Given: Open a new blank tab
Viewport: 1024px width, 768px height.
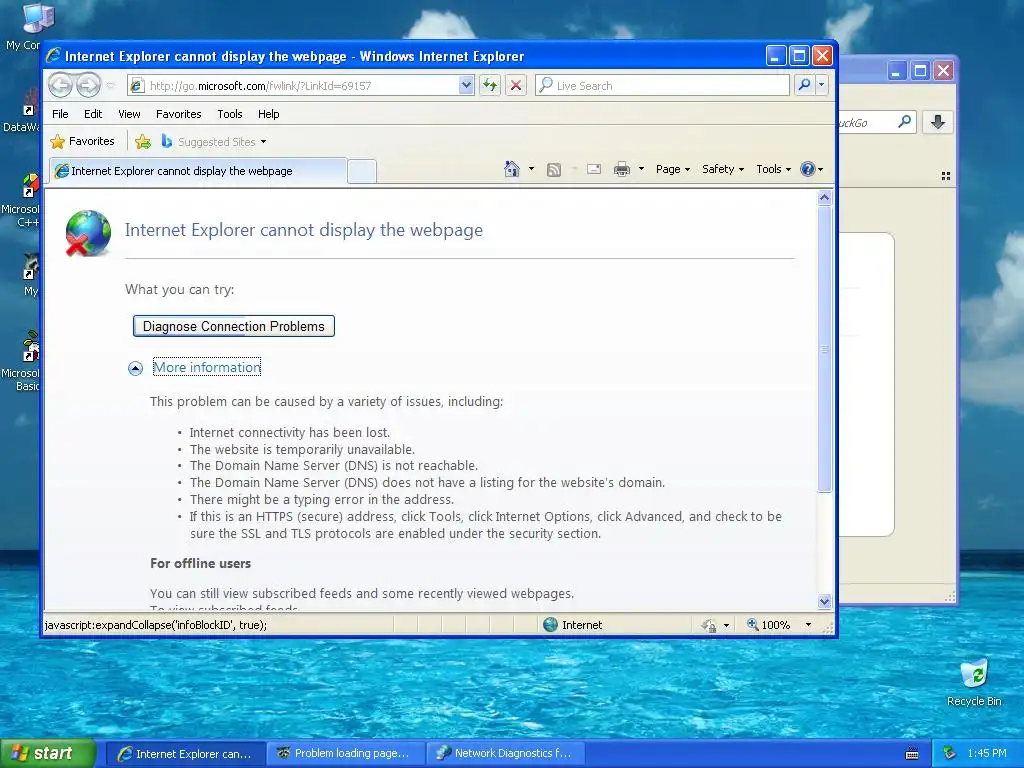Looking at the screenshot, I should [361, 171].
